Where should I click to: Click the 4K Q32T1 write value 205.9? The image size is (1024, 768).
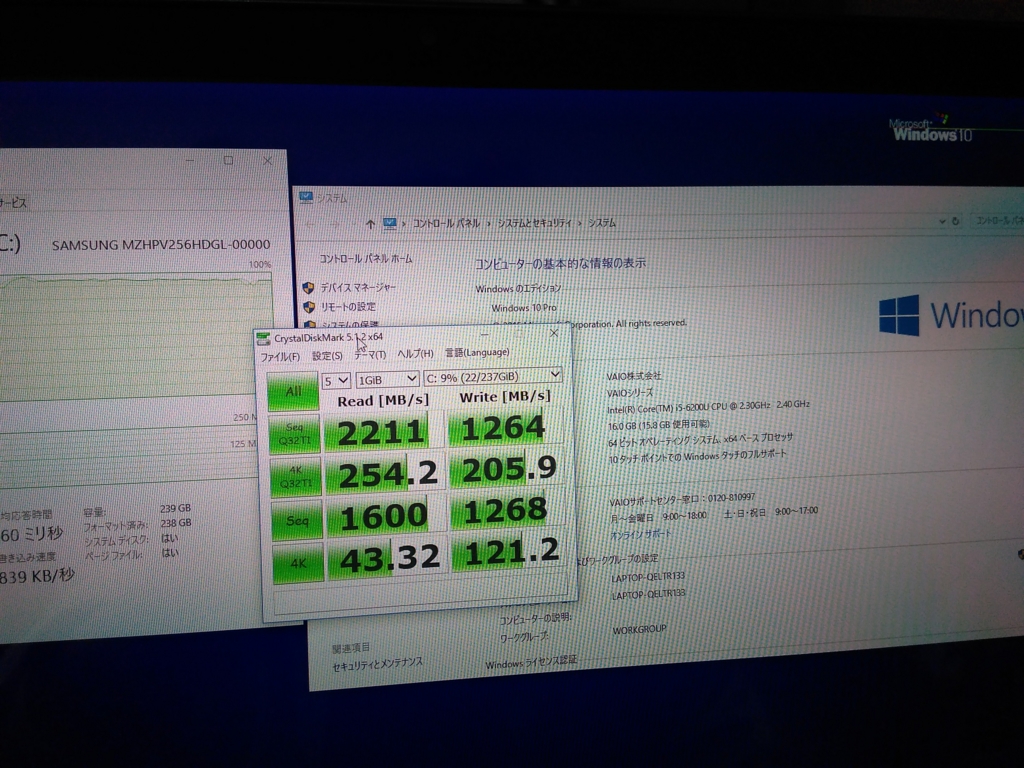click(506, 470)
